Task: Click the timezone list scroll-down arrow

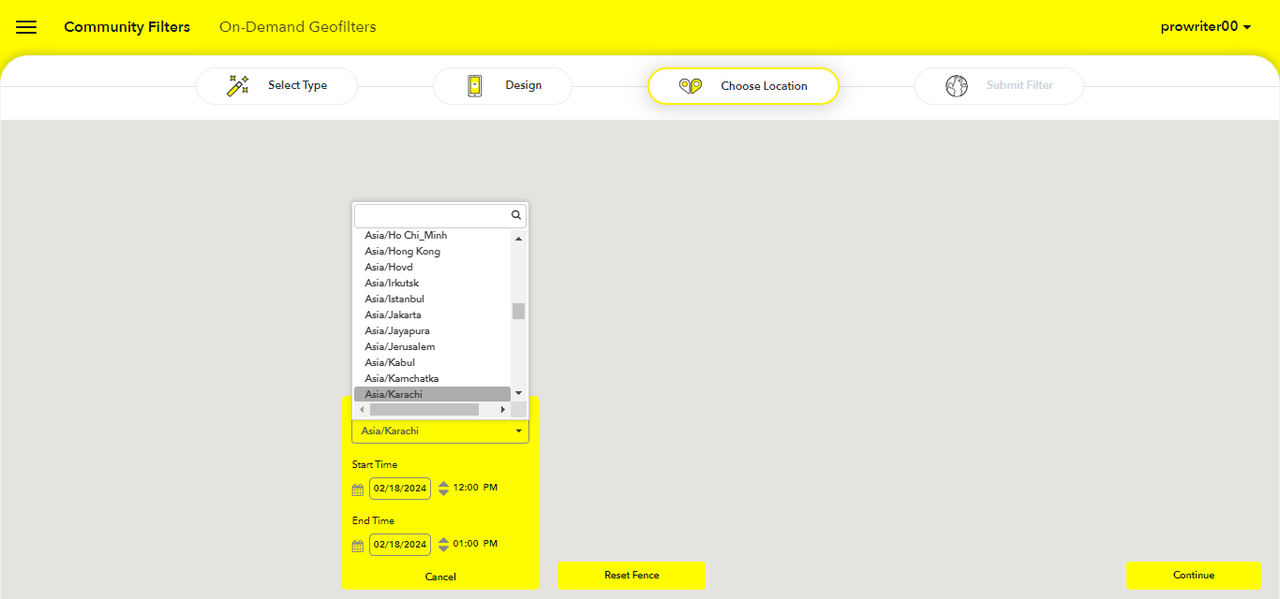Action: click(518, 394)
